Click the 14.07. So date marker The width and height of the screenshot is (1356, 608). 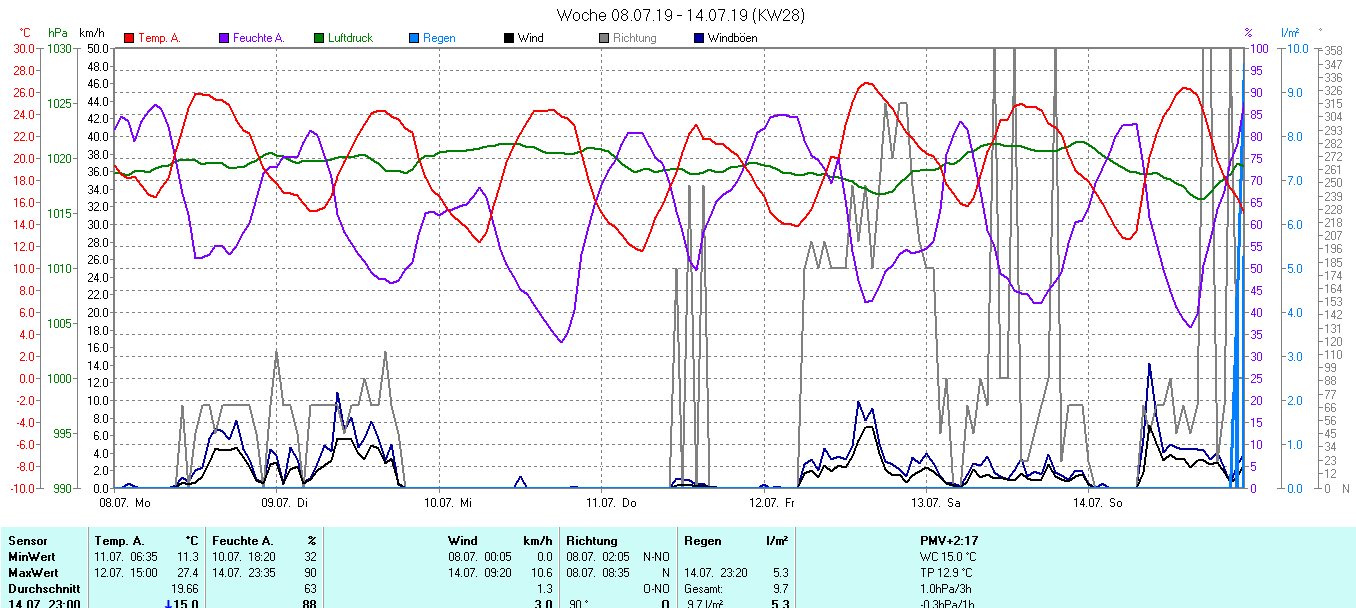click(x=1097, y=502)
